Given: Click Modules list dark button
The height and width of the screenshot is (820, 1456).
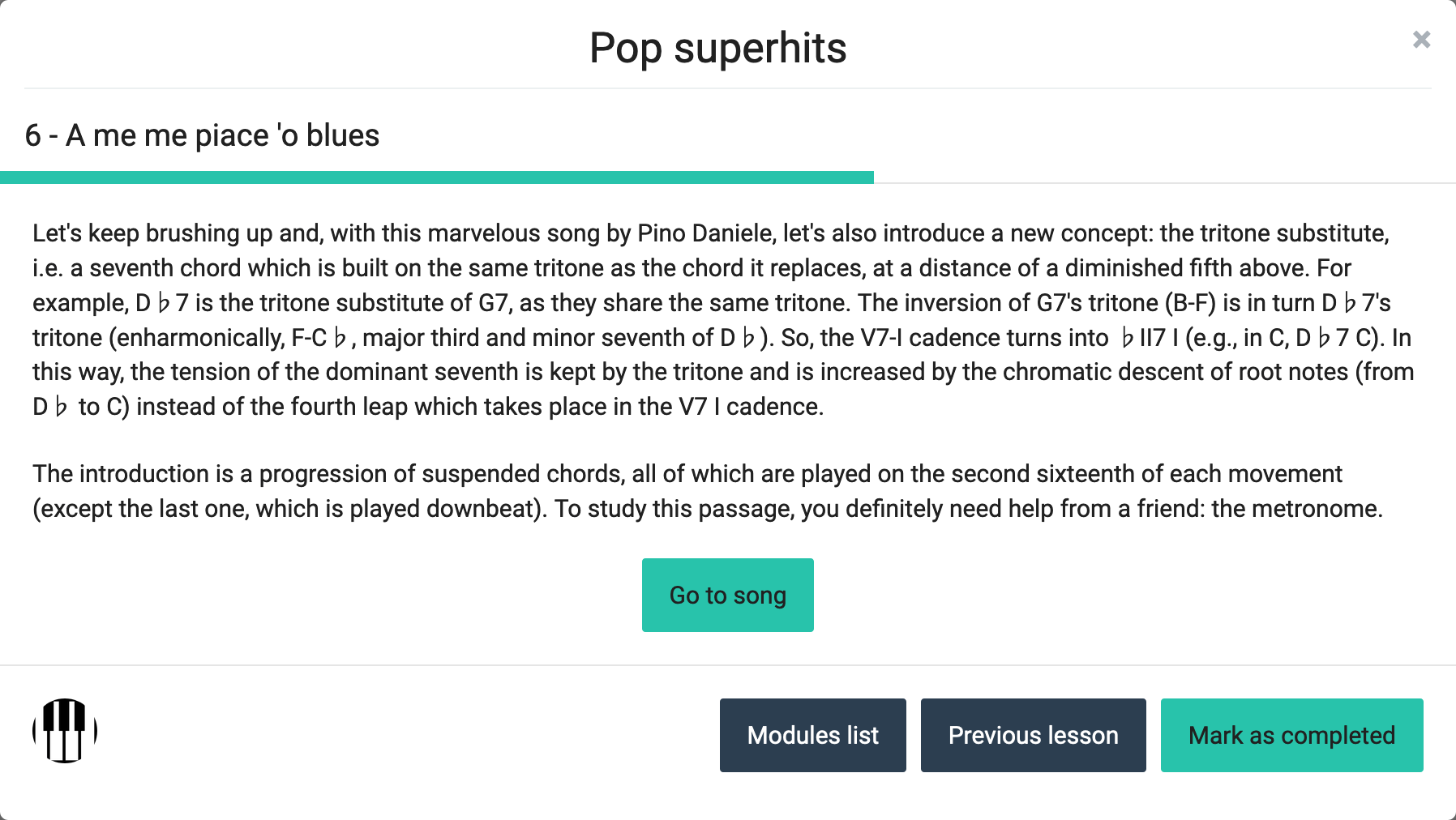Looking at the screenshot, I should (812, 735).
